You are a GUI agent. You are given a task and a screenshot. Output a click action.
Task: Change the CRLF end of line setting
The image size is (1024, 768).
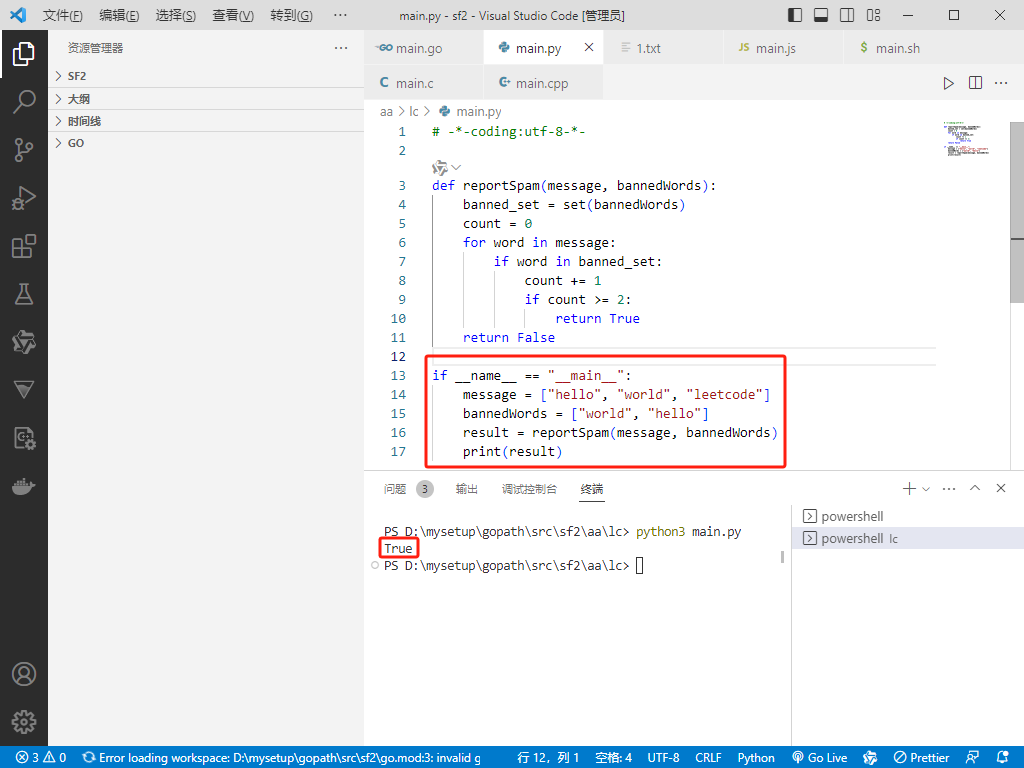pos(708,758)
